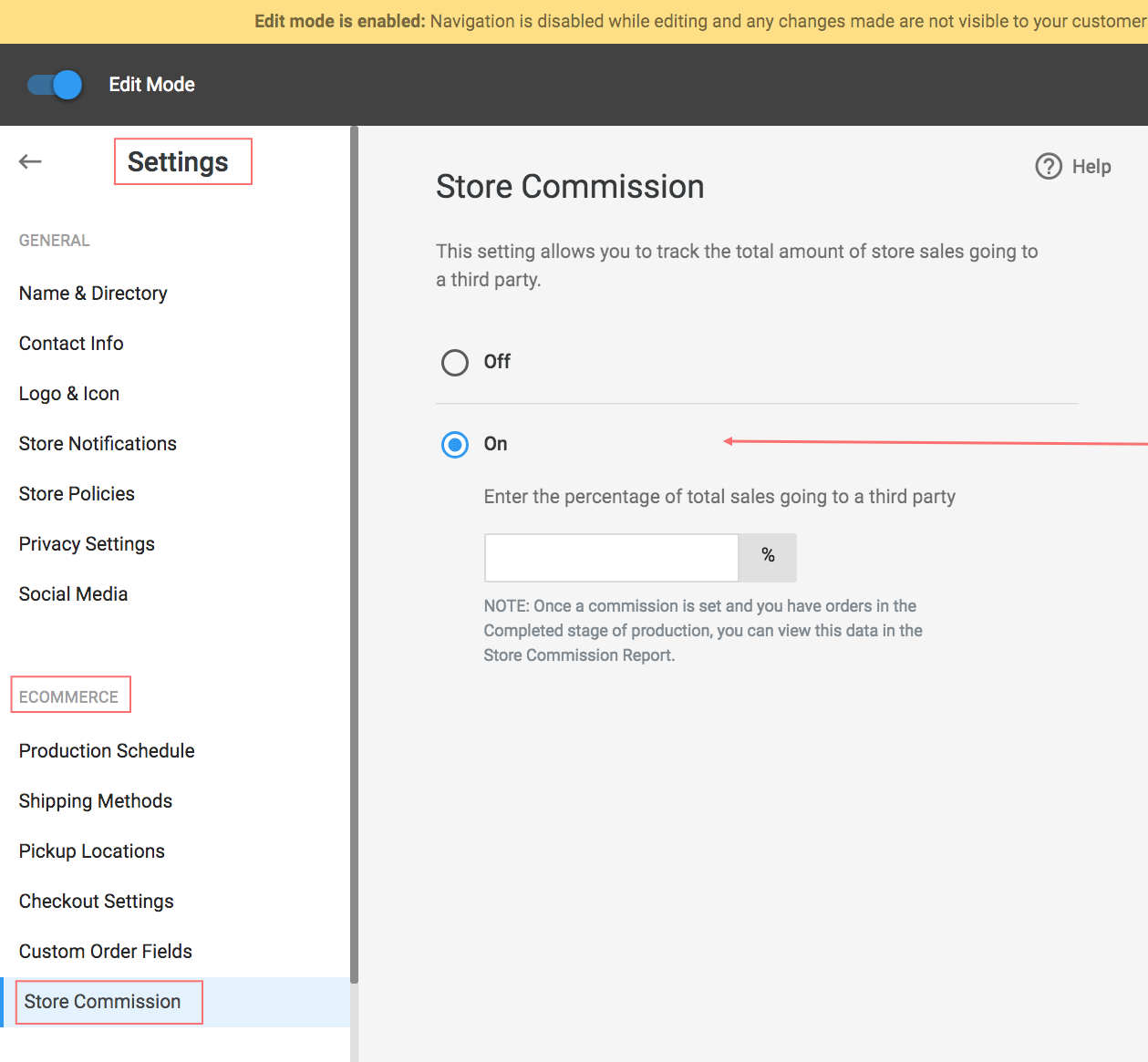Viewport: 1148px width, 1062px height.
Task: Go to Checkout Settings
Action: click(x=97, y=902)
